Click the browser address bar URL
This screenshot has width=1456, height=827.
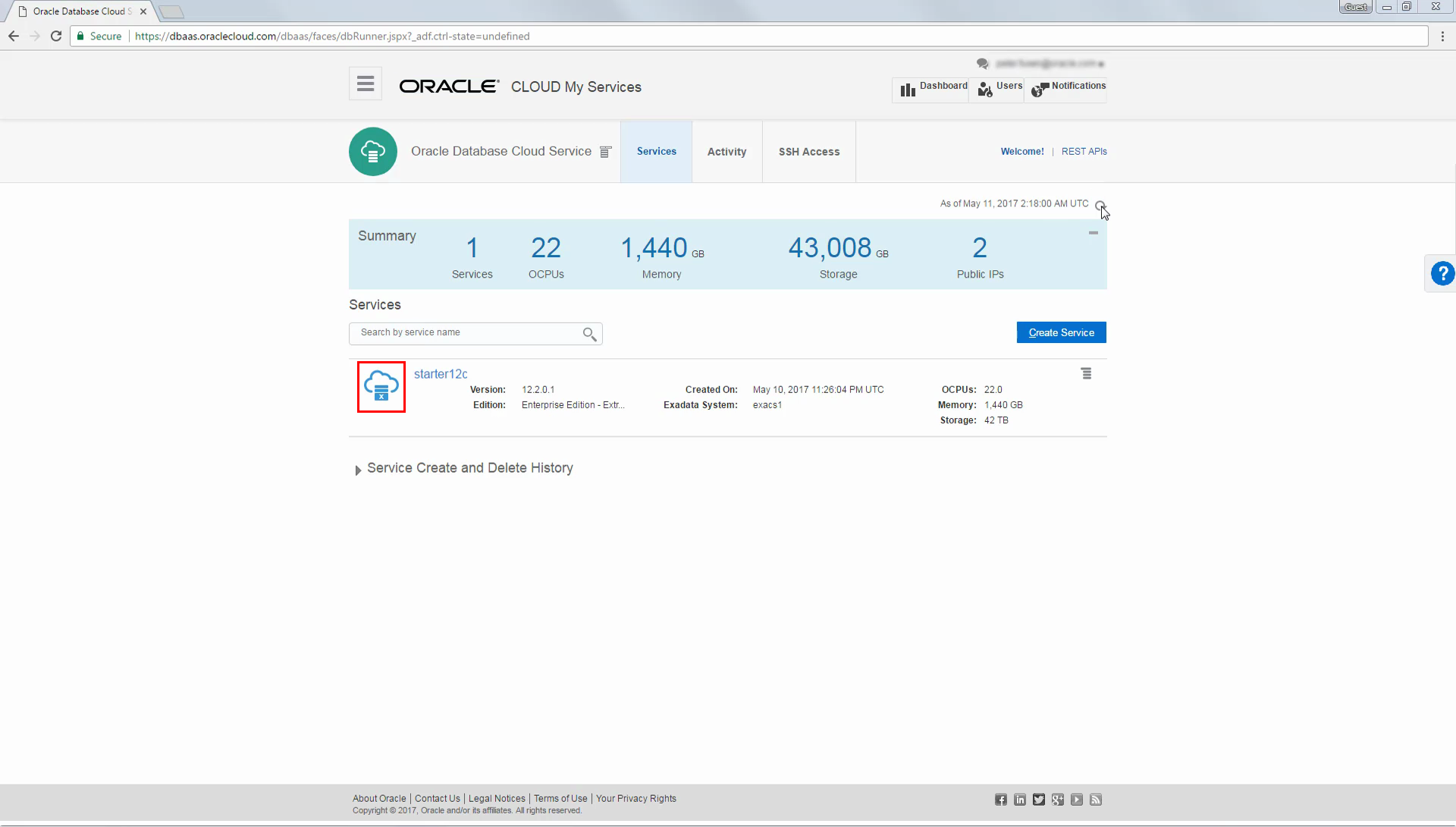332,36
